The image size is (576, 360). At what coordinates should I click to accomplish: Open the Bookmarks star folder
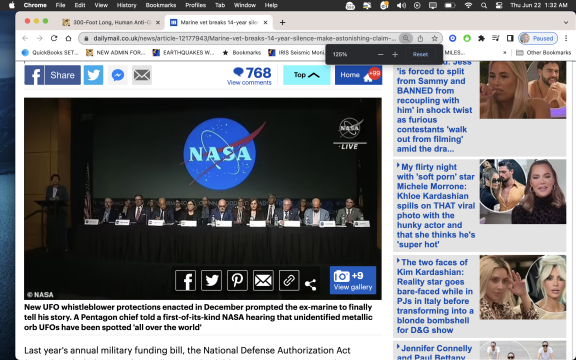(x=241, y=53)
